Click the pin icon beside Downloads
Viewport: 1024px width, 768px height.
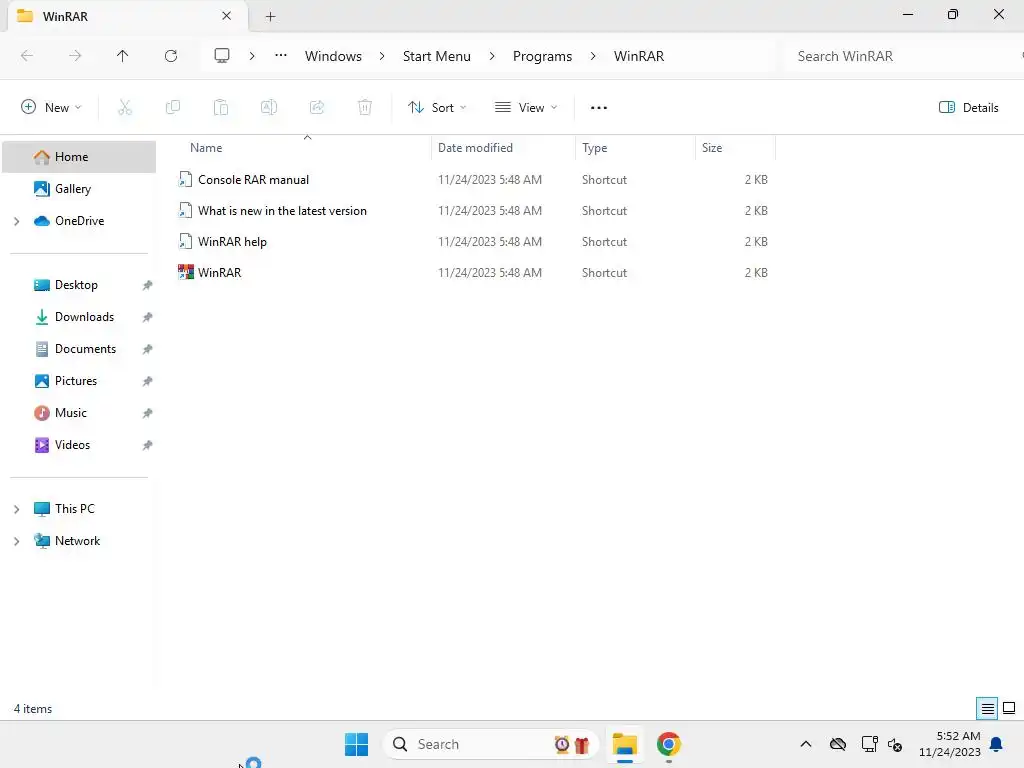click(148, 317)
